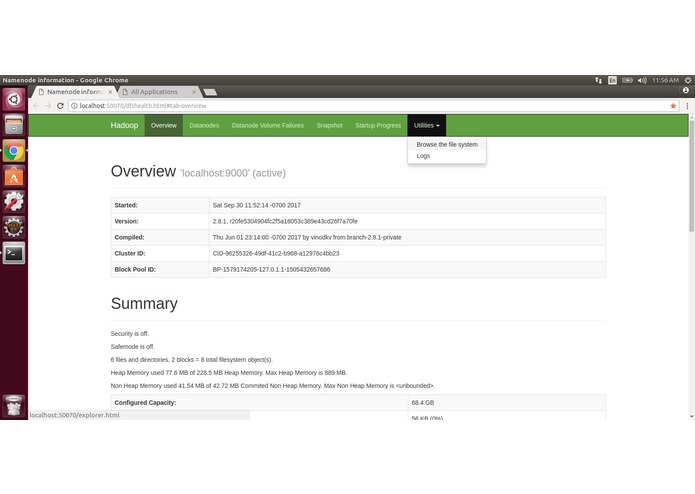Open System Settings wrench-and-gear icon
This screenshot has height=494, width=695.
[14, 202]
